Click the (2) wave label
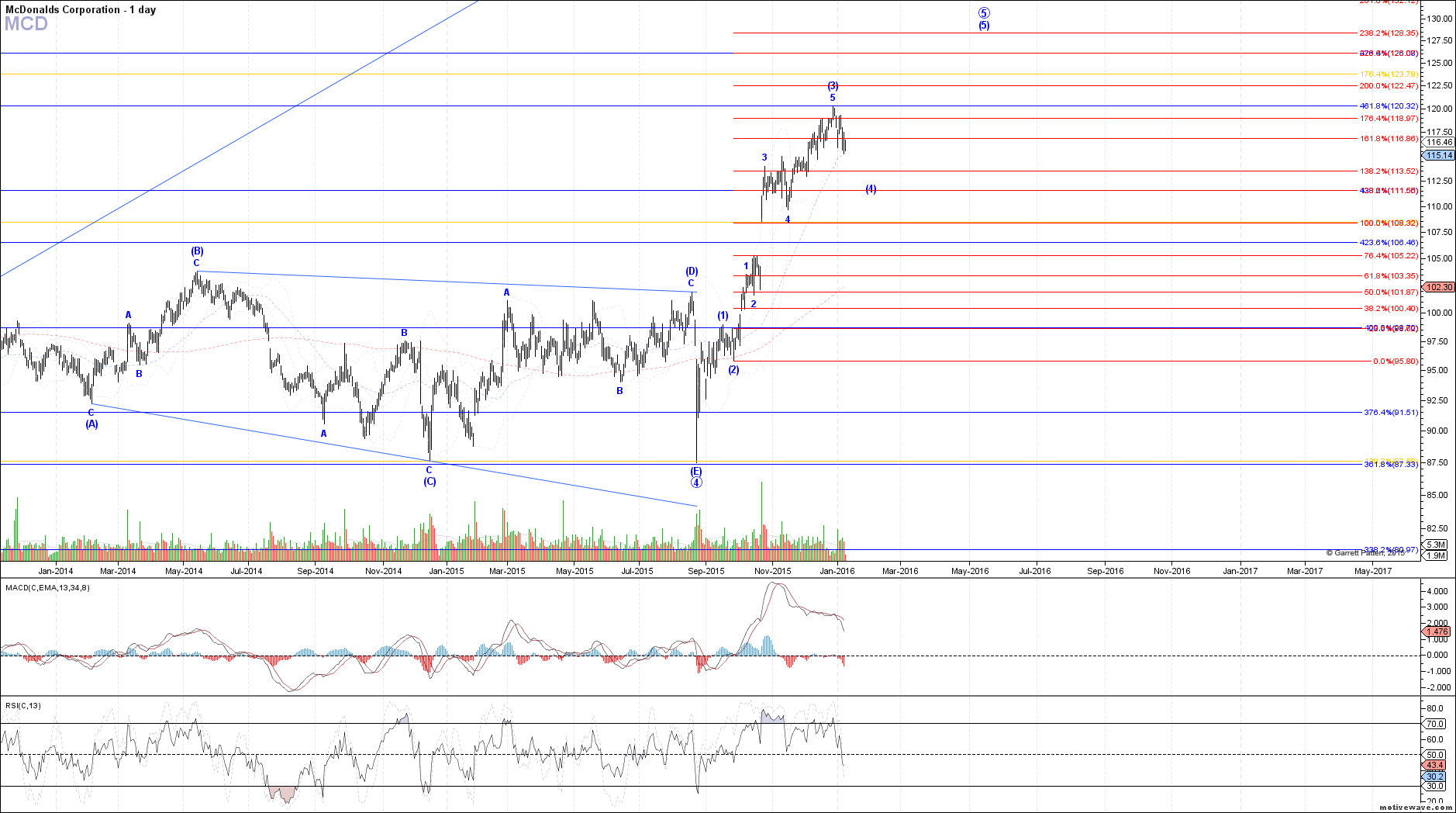 click(x=733, y=370)
